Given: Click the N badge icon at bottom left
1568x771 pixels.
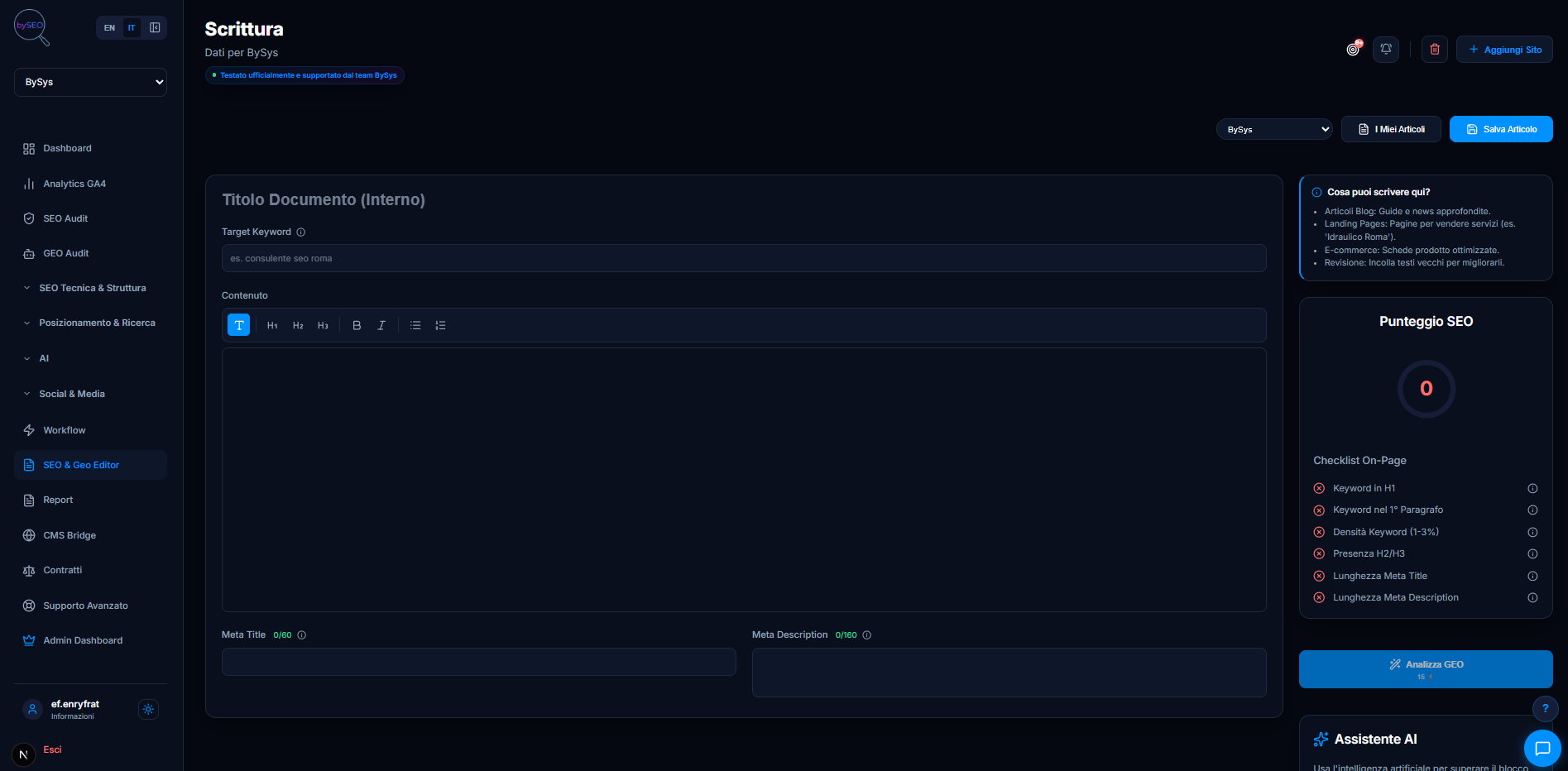Looking at the screenshot, I should pos(23,754).
